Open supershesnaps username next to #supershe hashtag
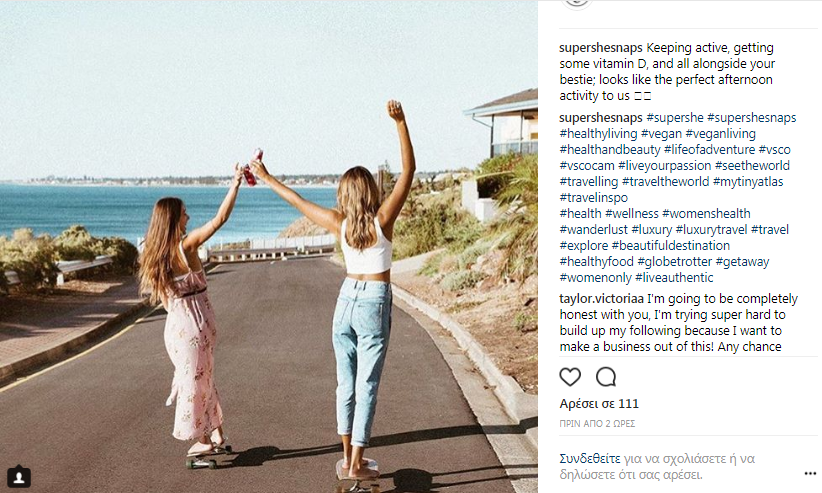 point(601,118)
